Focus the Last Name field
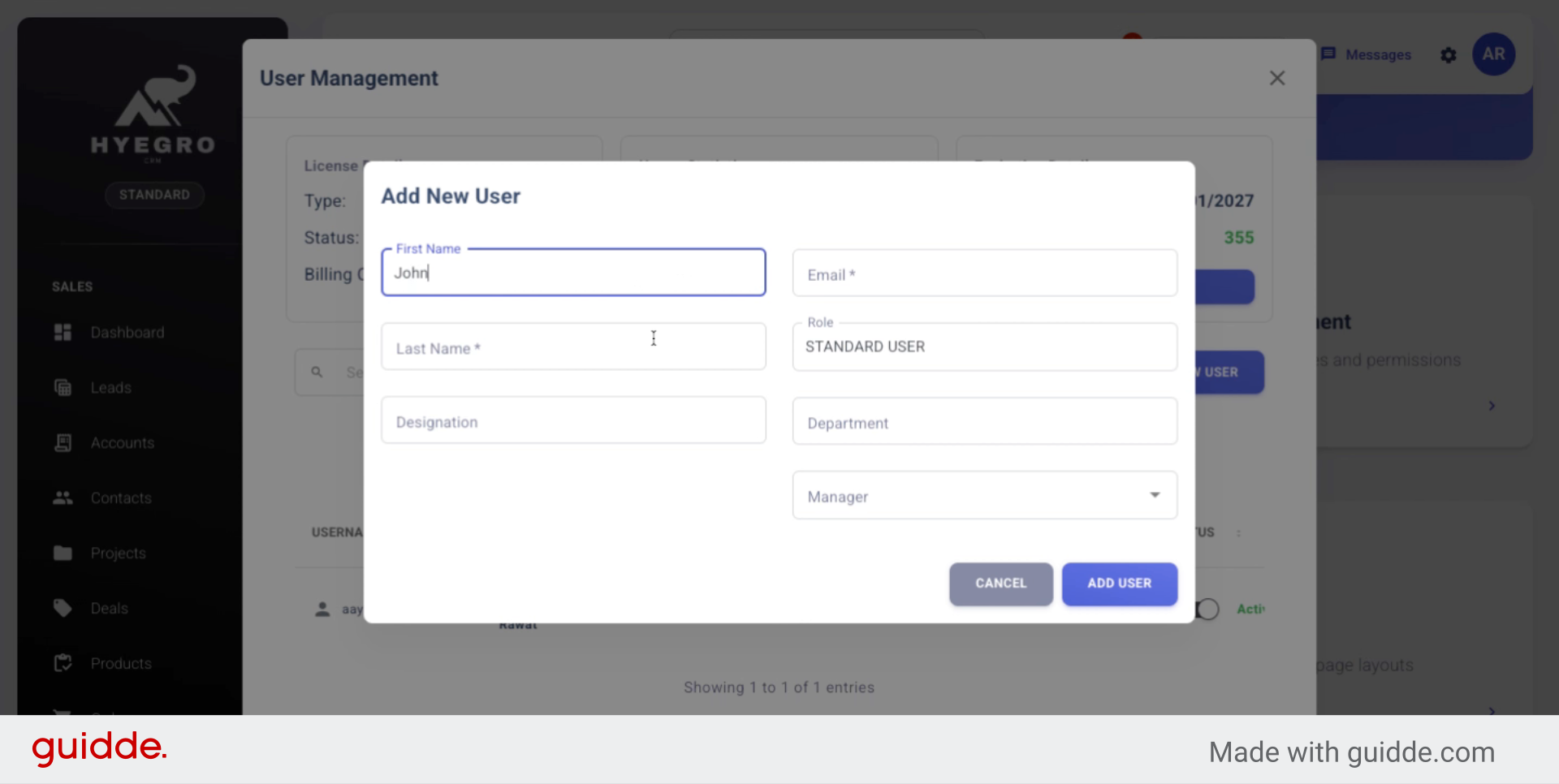The image size is (1559, 784). 573,347
